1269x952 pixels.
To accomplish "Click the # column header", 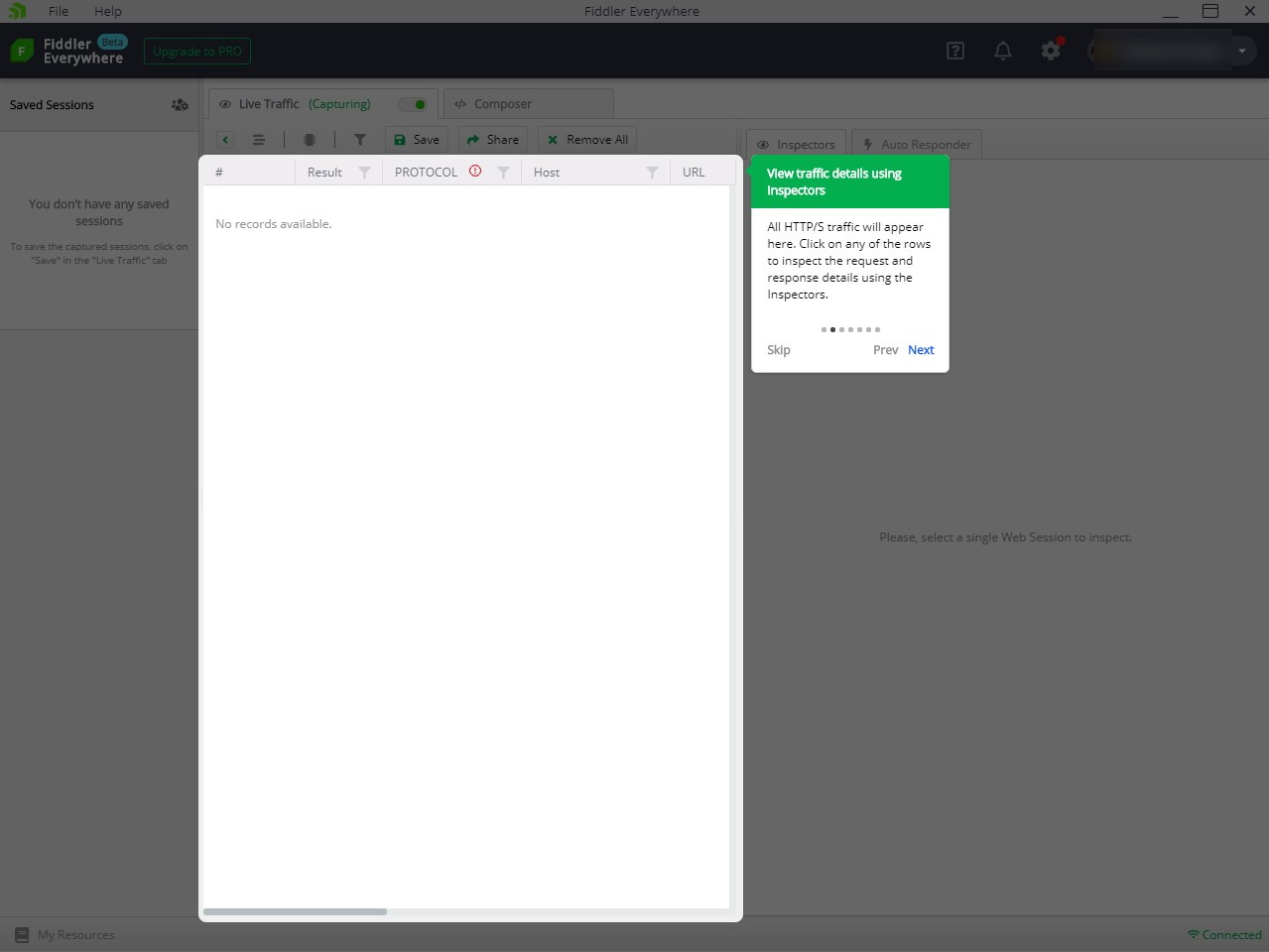I will pyautogui.click(x=249, y=173).
